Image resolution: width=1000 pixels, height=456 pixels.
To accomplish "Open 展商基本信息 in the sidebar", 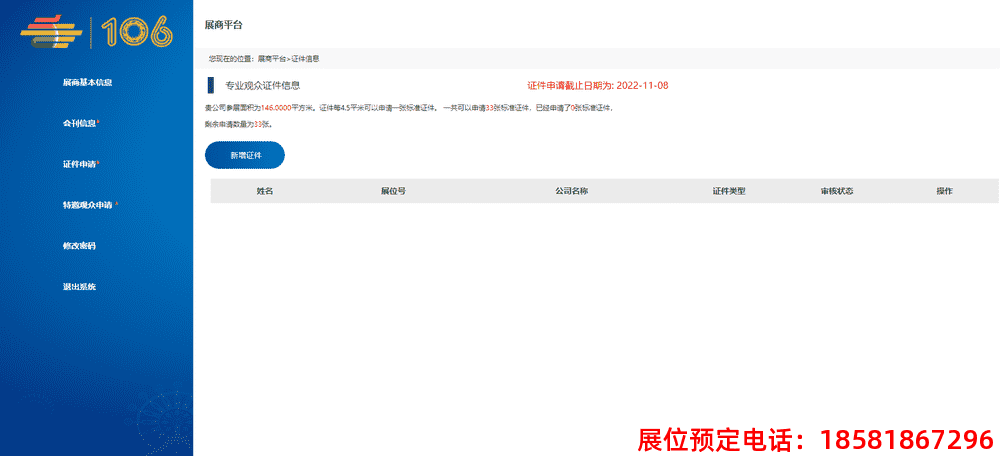I will coord(87,82).
